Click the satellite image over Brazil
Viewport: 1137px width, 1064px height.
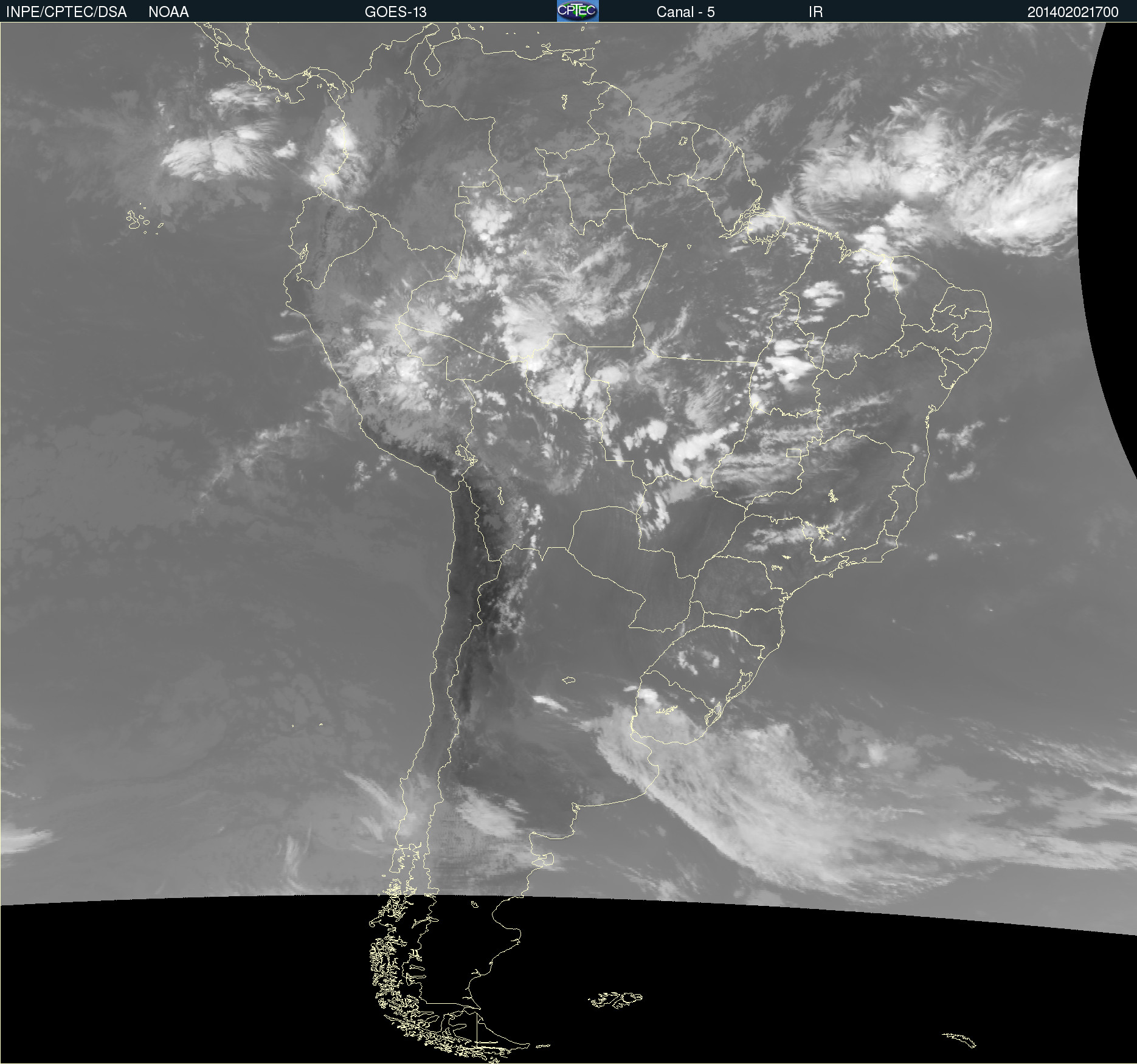568,543
